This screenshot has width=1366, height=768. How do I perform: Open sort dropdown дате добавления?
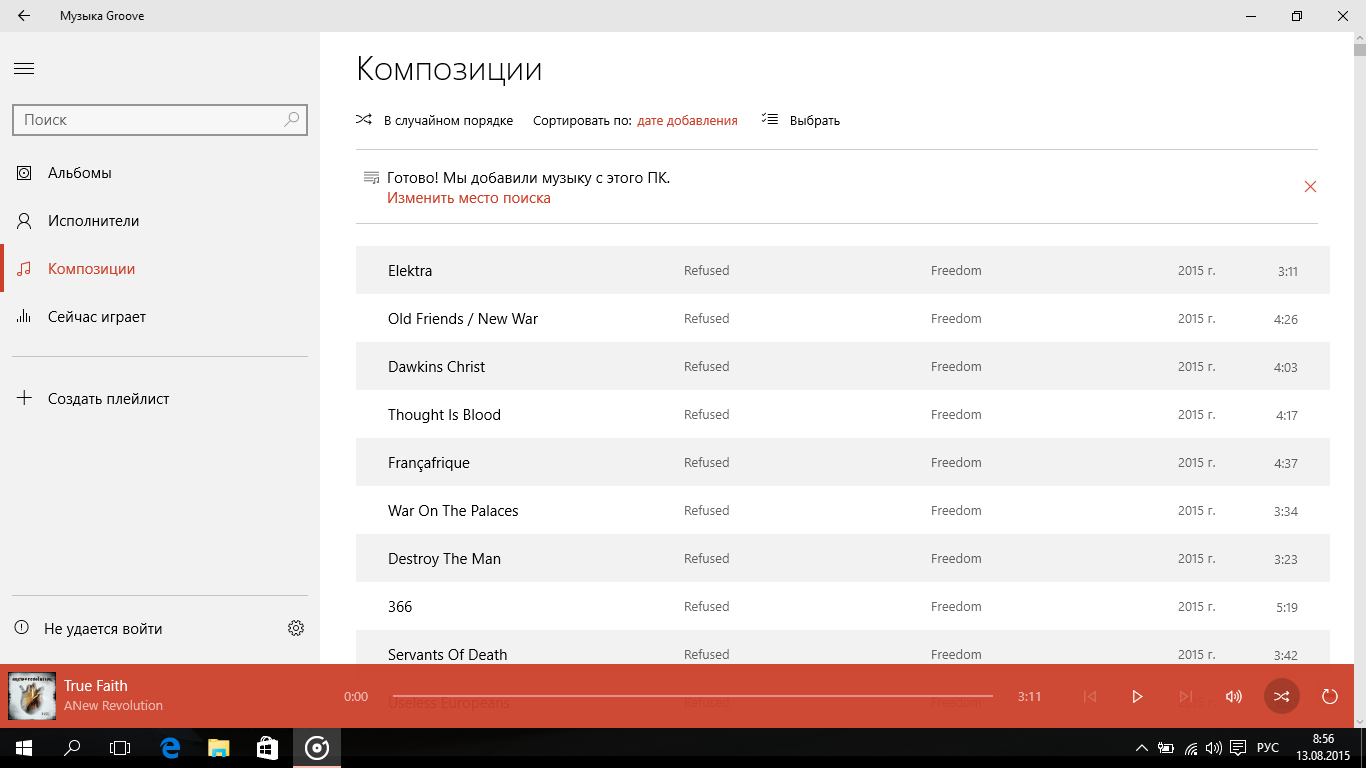click(x=687, y=121)
